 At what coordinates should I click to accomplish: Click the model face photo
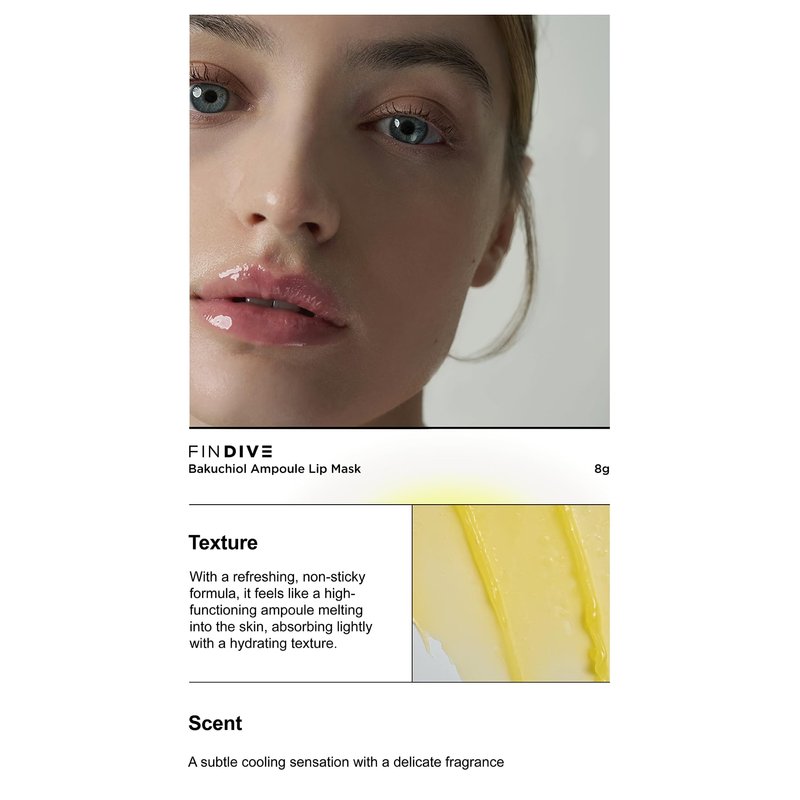399,221
